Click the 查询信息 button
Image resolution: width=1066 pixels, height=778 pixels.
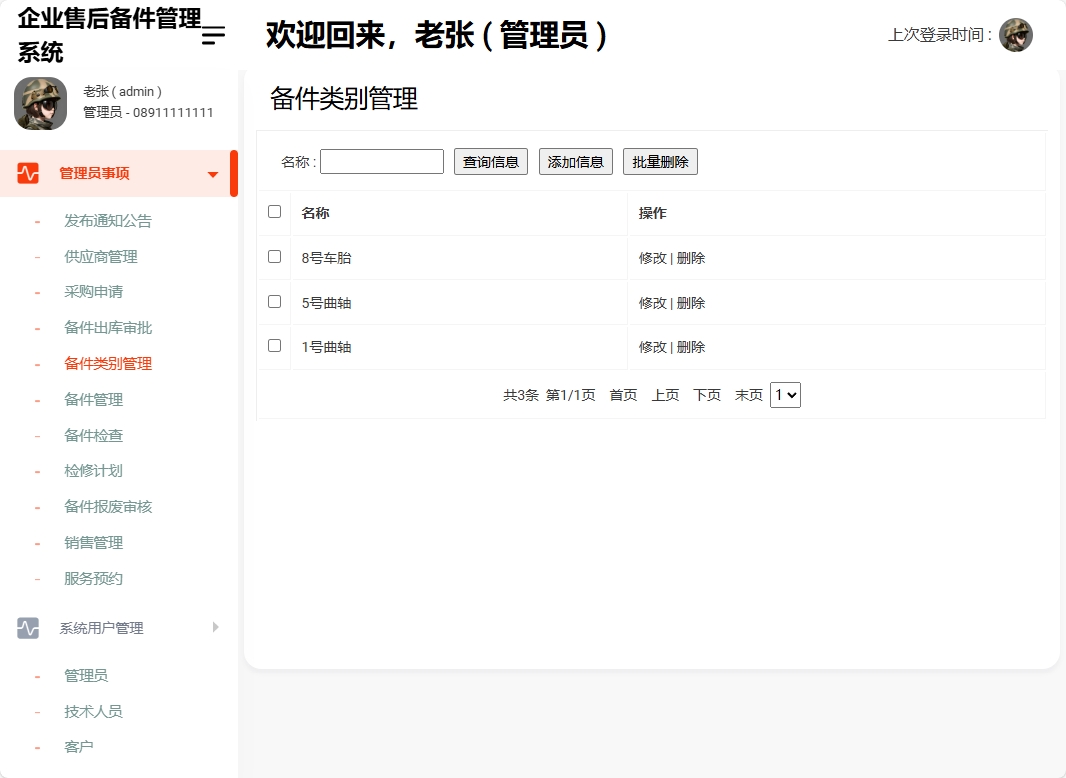coord(490,160)
